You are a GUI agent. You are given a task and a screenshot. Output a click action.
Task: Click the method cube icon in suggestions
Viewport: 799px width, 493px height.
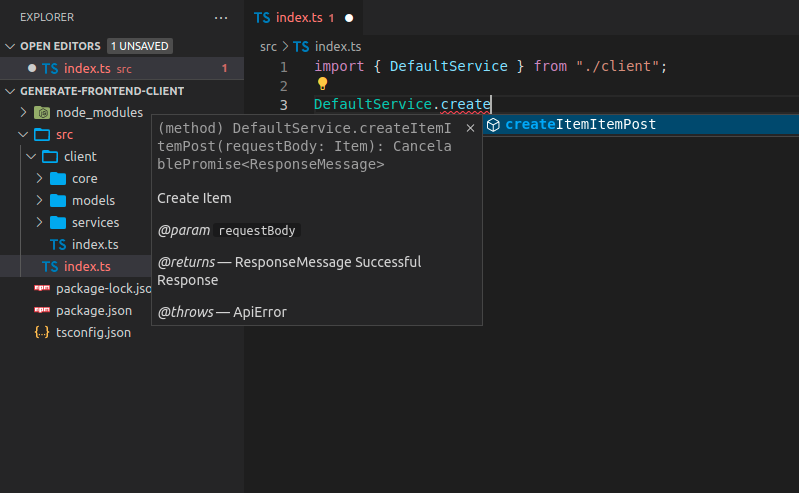493,125
